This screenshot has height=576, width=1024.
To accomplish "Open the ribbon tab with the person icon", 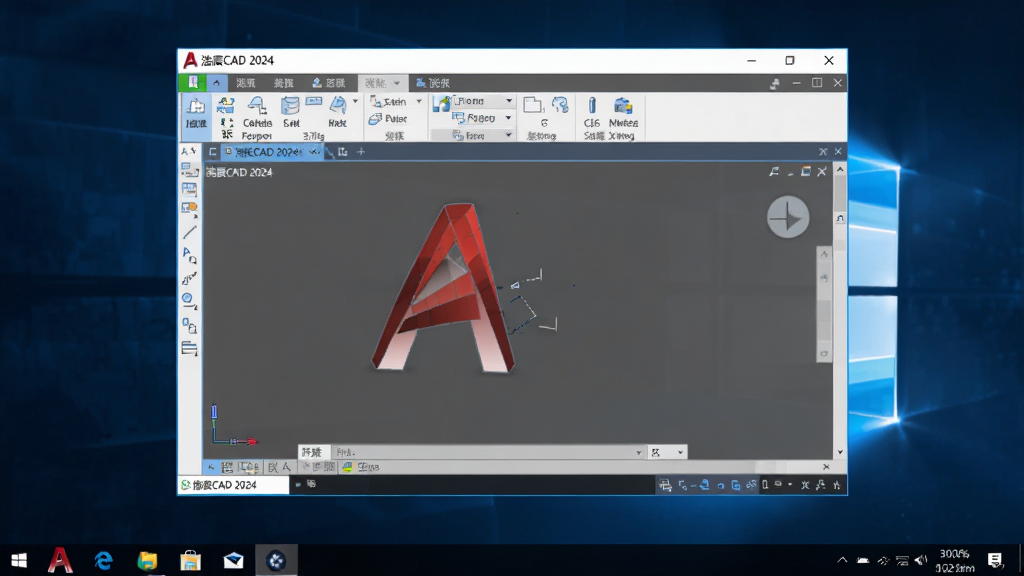I will [328, 83].
